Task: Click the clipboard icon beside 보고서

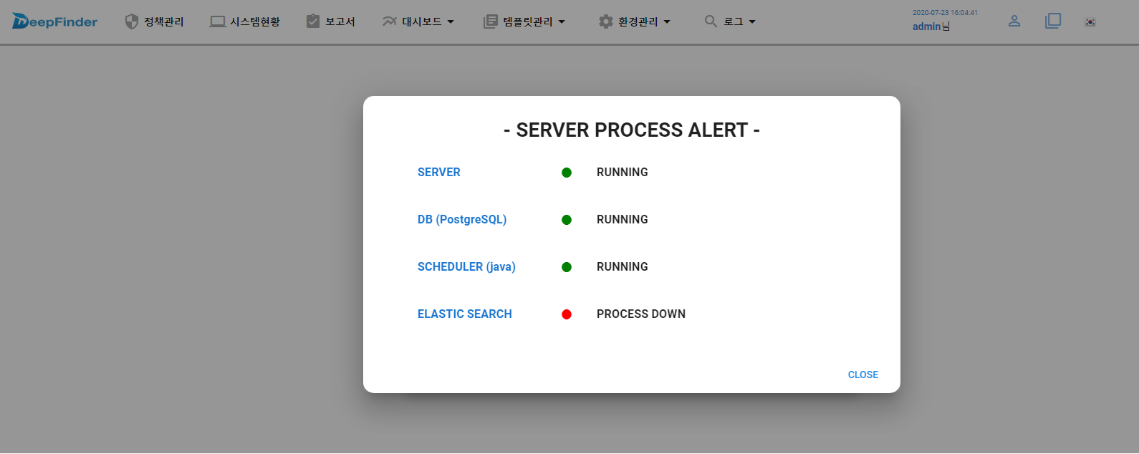Action: [313, 22]
